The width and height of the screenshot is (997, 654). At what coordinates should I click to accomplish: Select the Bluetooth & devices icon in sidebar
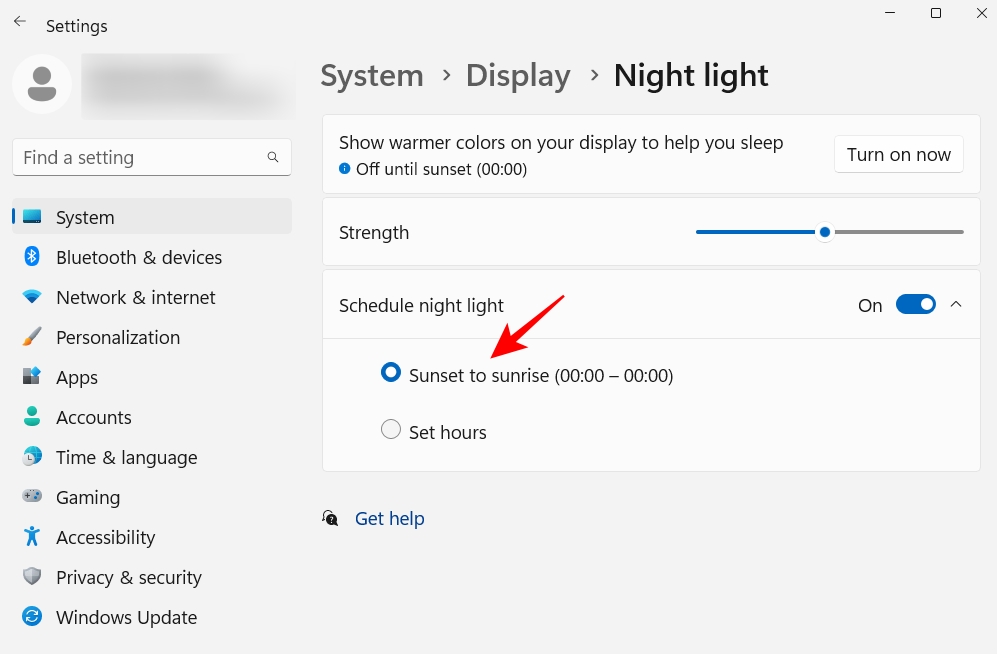[31, 257]
